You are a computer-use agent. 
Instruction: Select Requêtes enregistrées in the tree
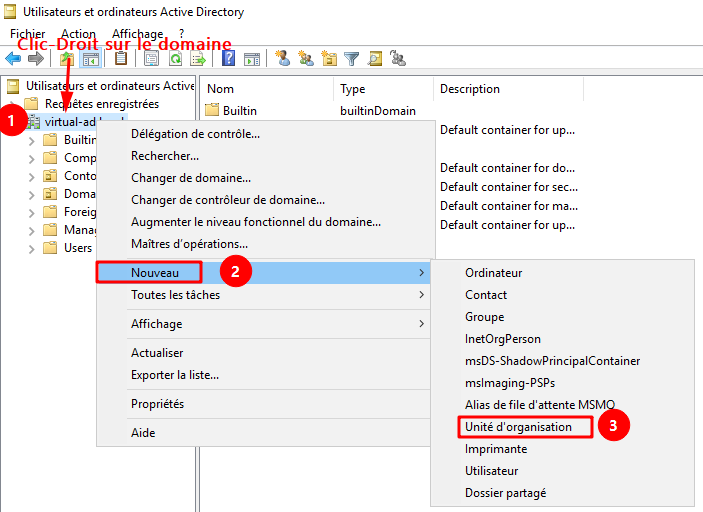[101, 104]
